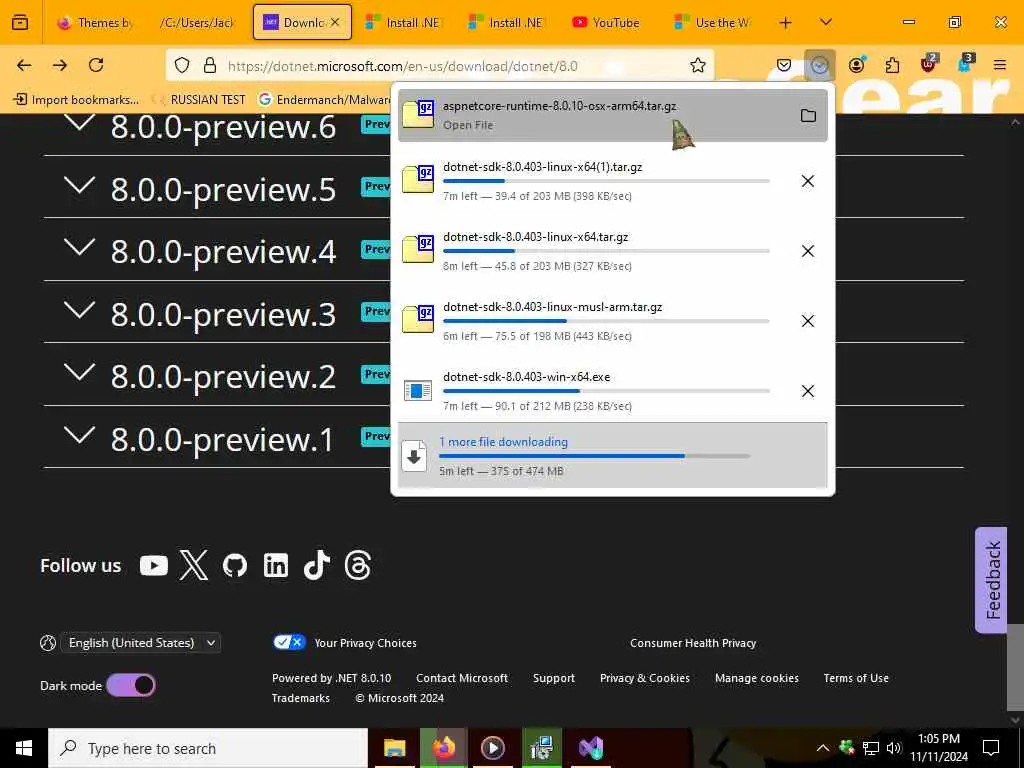List all tabs with the chevron button
This screenshot has height=768, width=1024.
tap(825, 22)
